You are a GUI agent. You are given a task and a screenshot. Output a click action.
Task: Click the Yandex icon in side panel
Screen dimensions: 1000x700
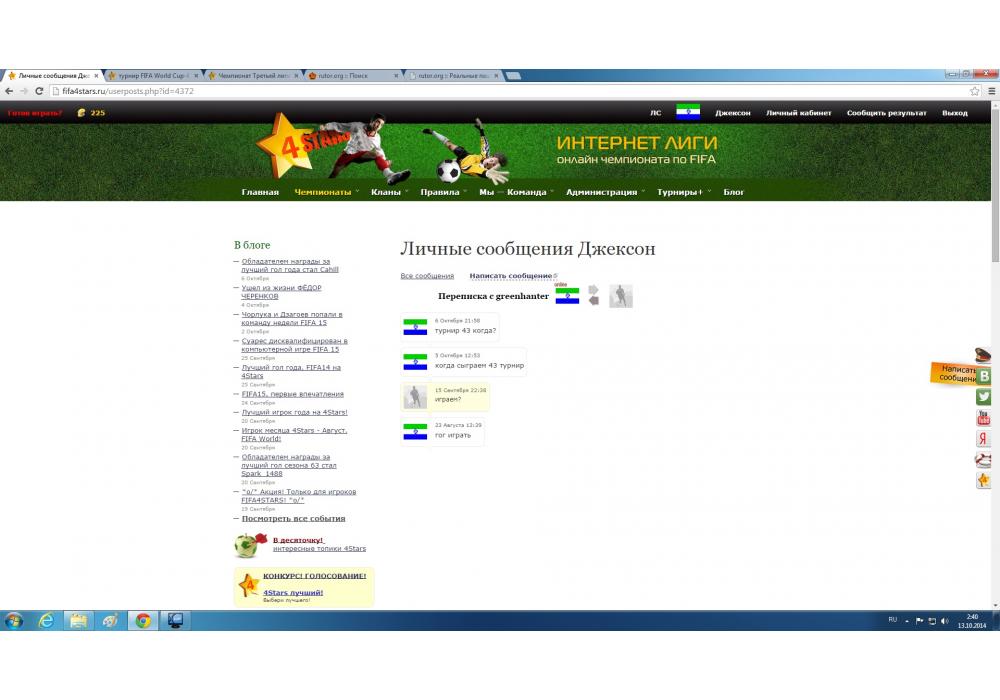pos(984,439)
